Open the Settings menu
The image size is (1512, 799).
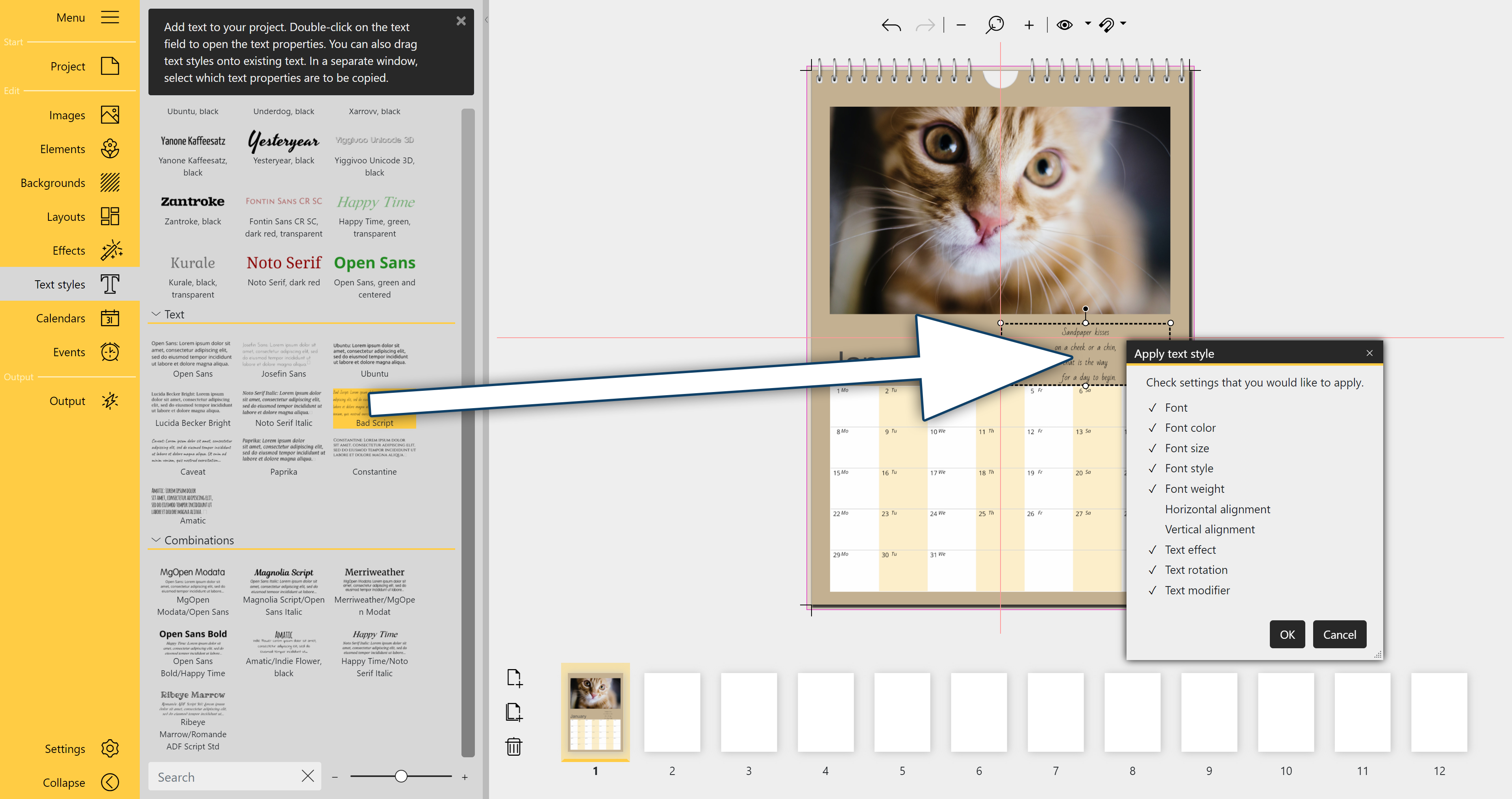(70, 748)
